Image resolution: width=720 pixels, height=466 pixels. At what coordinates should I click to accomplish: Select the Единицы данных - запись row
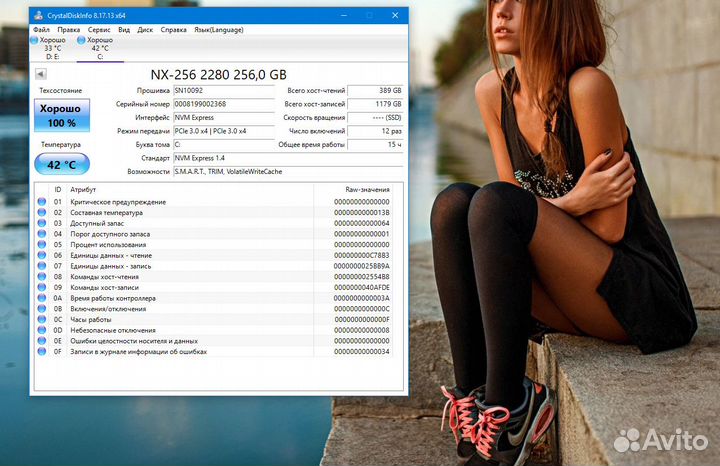(214, 266)
